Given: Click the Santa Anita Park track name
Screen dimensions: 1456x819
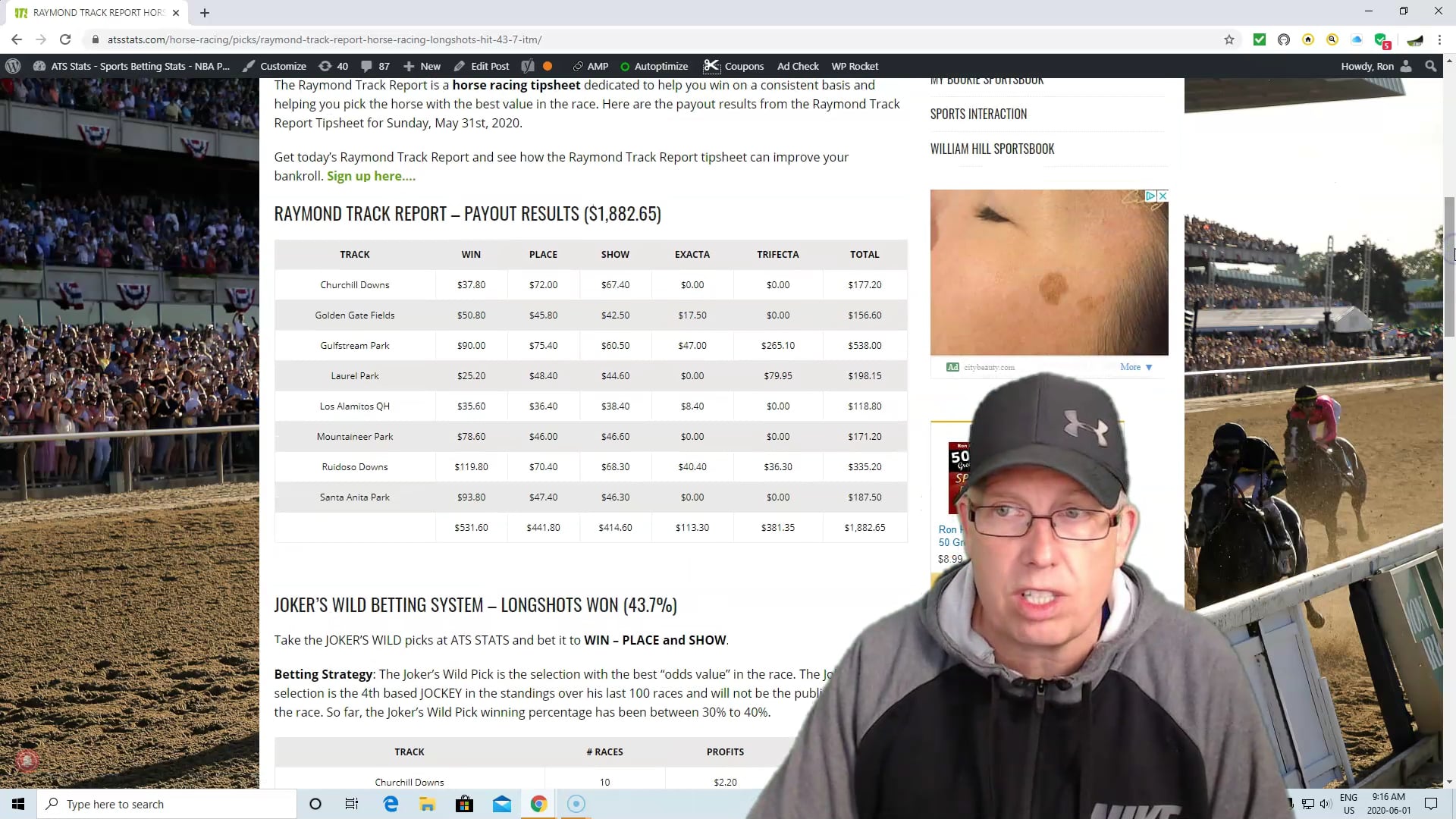Looking at the screenshot, I should coord(355,497).
